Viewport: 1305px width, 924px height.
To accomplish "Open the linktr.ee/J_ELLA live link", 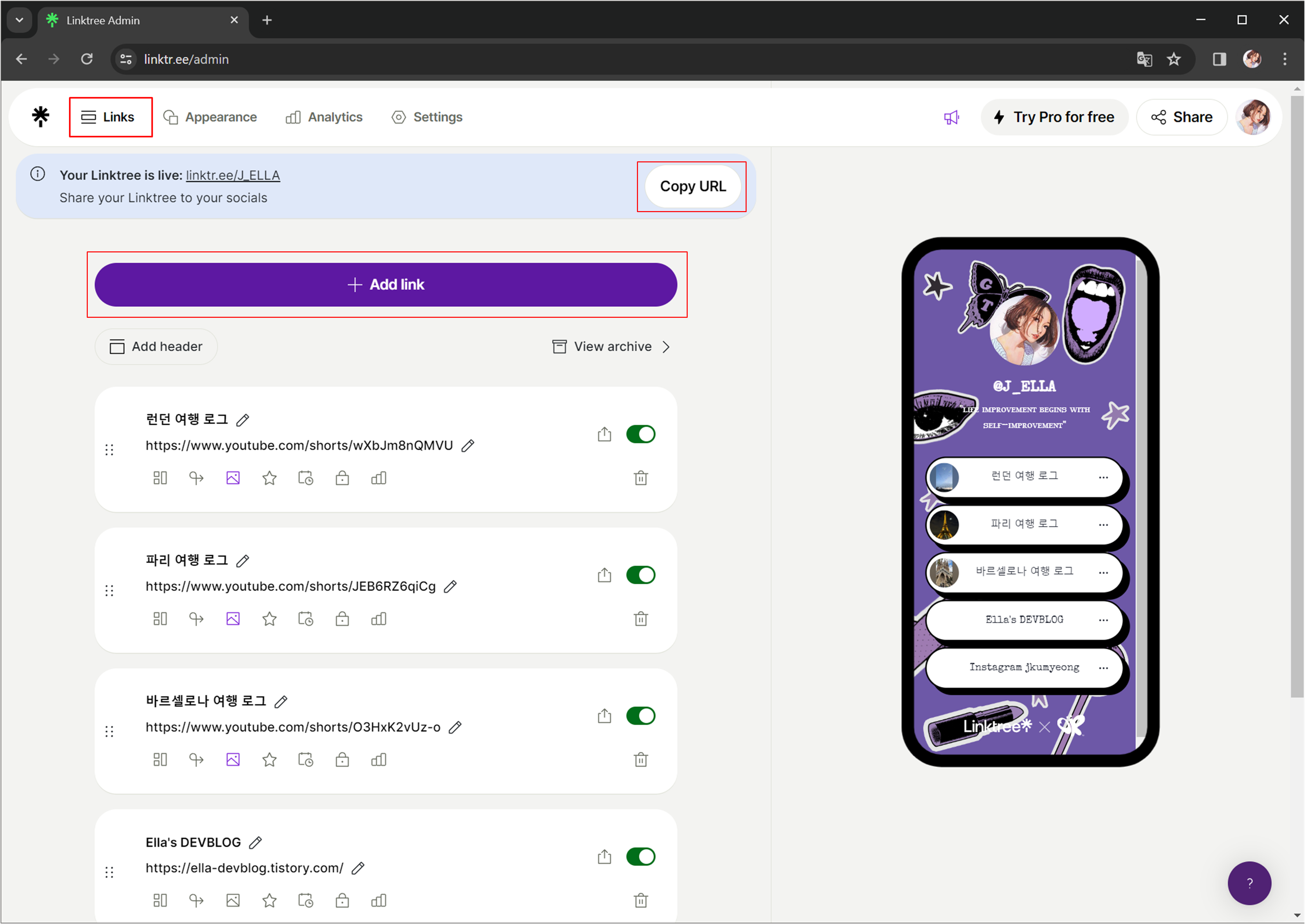I will [x=233, y=175].
